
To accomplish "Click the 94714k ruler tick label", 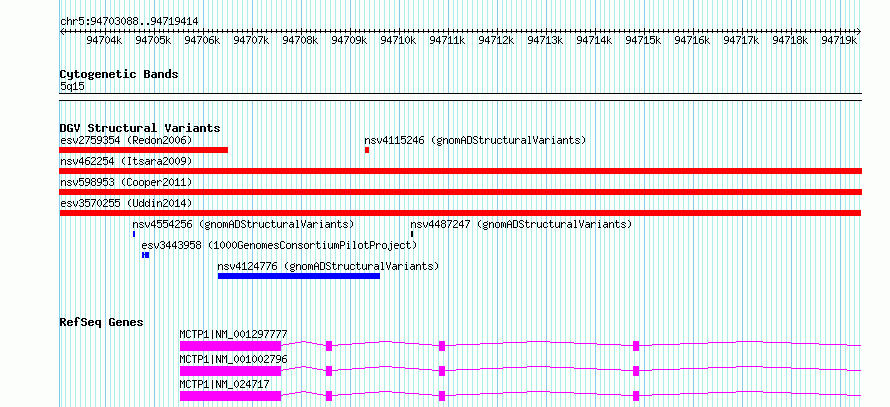I will click(x=594, y=40).
